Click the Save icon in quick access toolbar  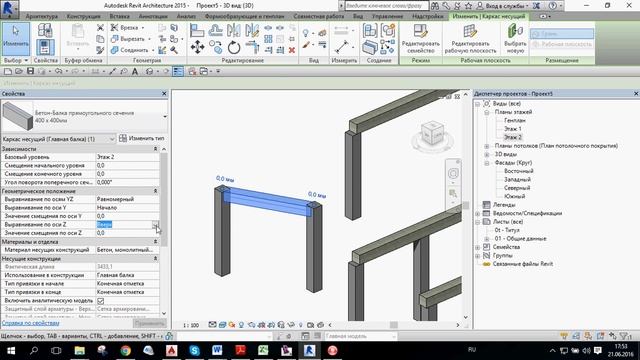[30, 71]
